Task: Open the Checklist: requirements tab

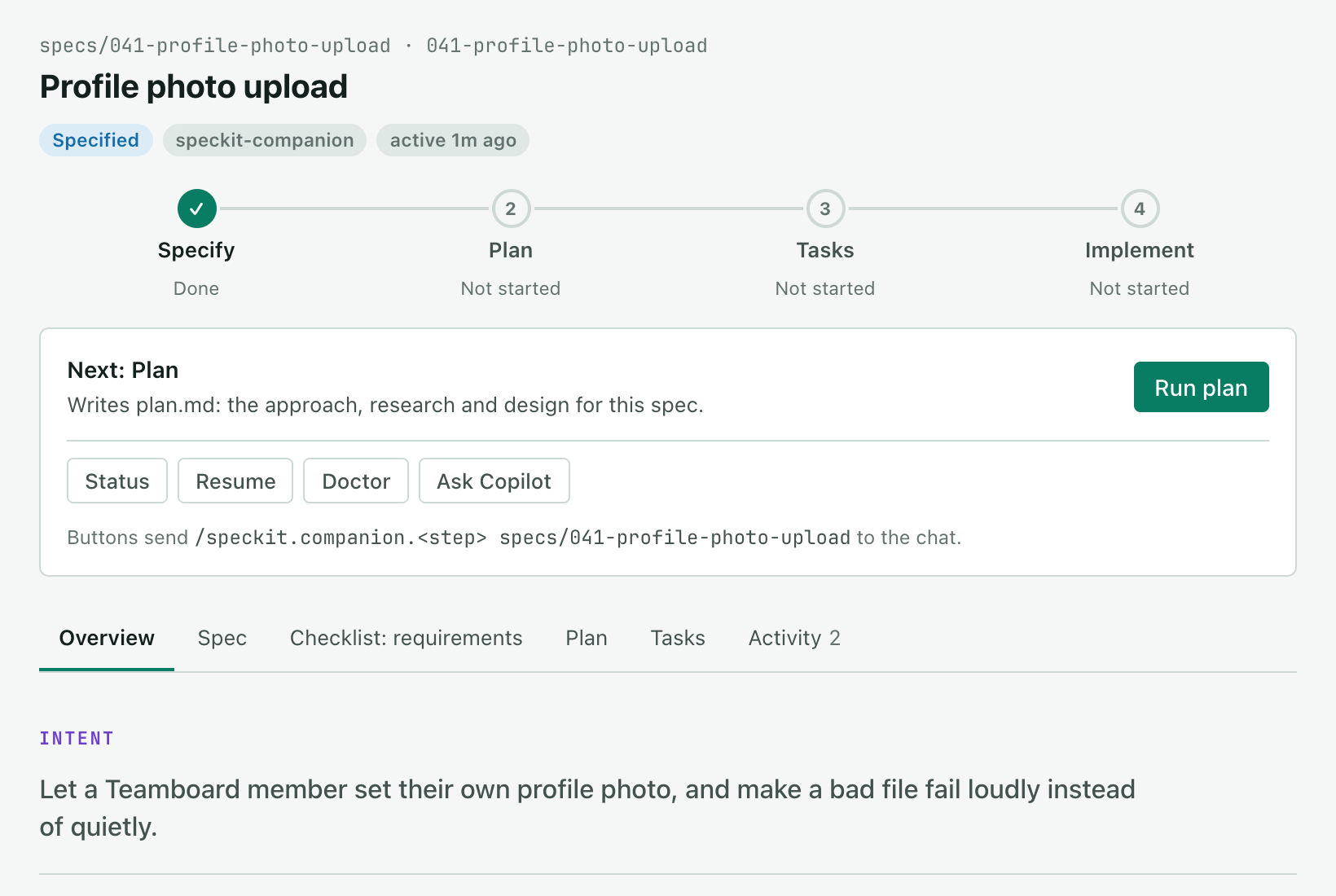Action: tap(407, 638)
